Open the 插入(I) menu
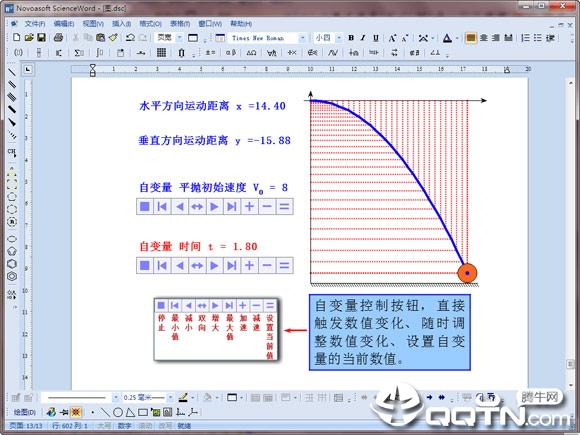The width and height of the screenshot is (580, 435). [x=121, y=24]
